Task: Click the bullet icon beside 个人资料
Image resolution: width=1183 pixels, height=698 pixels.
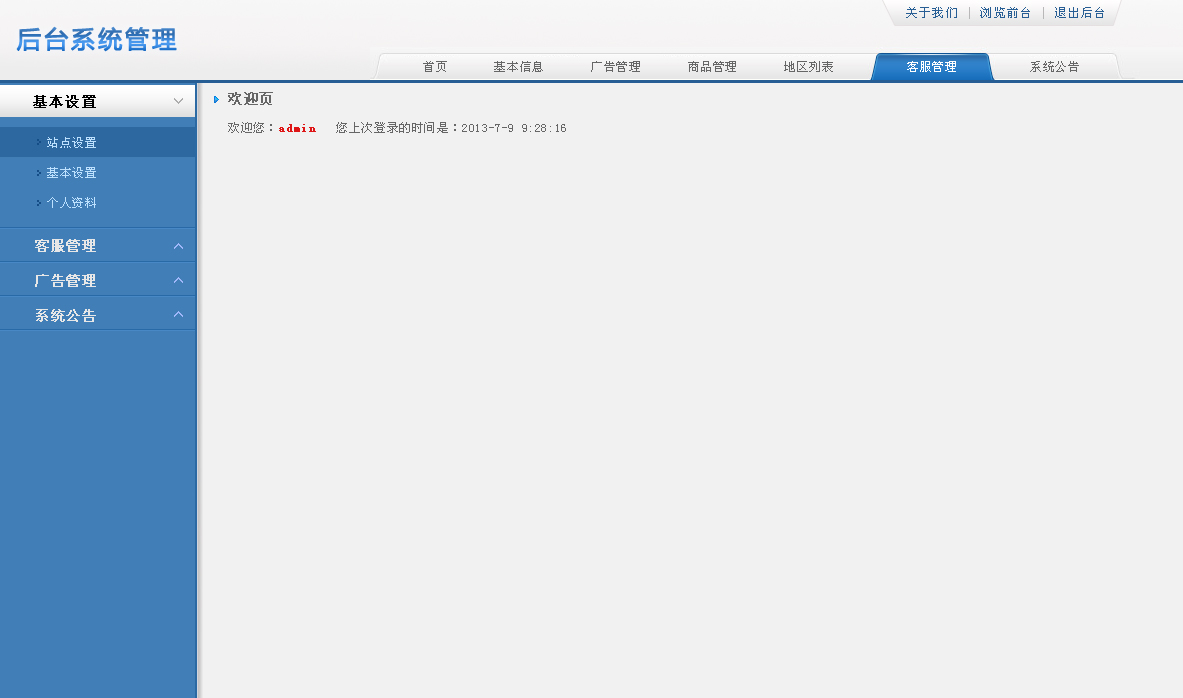Action: 38,202
